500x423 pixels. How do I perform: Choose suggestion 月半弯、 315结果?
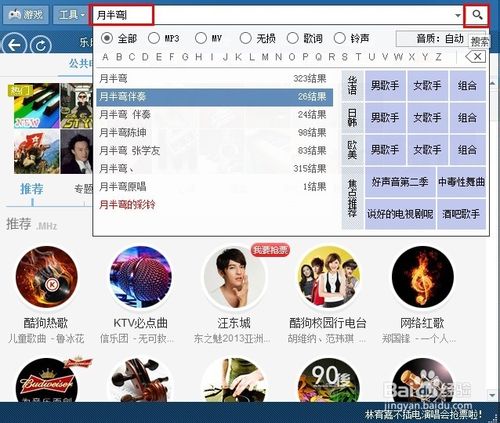pyautogui.click(x=214, y=169)
